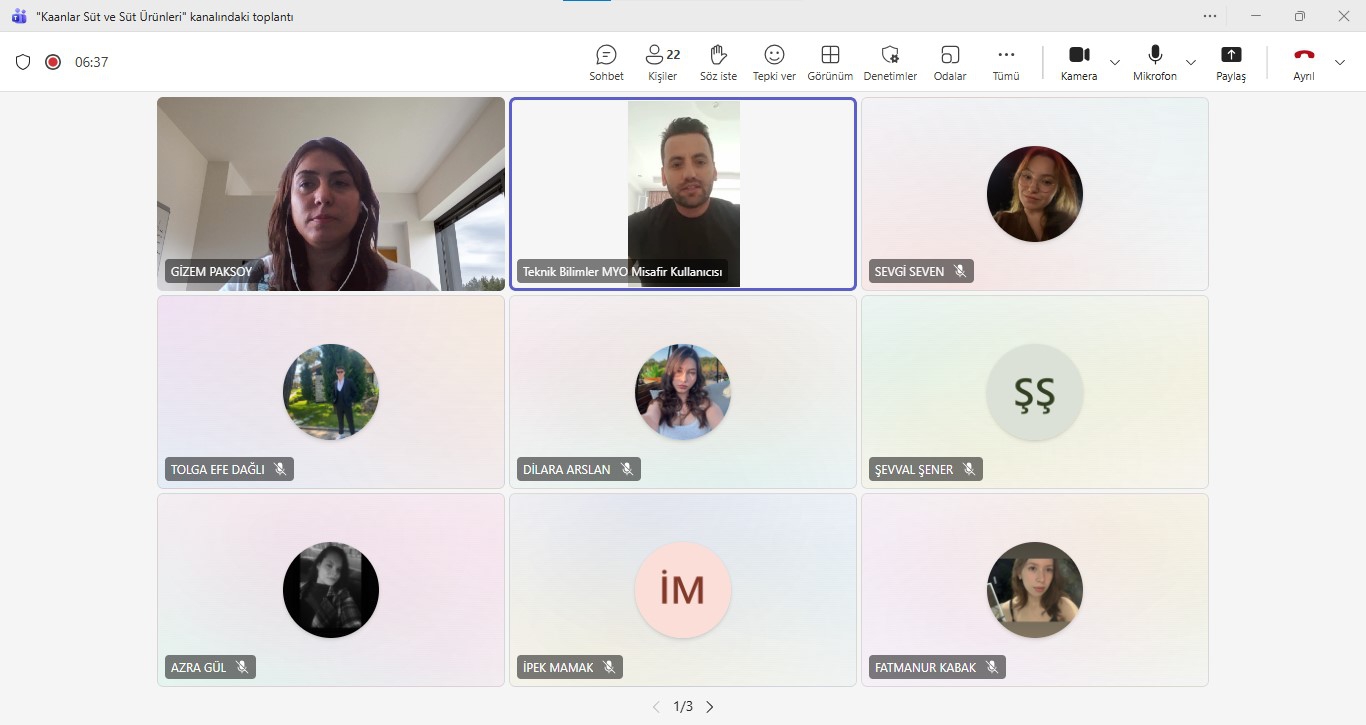Click the red recording indicator

click(x=53, y=62)
